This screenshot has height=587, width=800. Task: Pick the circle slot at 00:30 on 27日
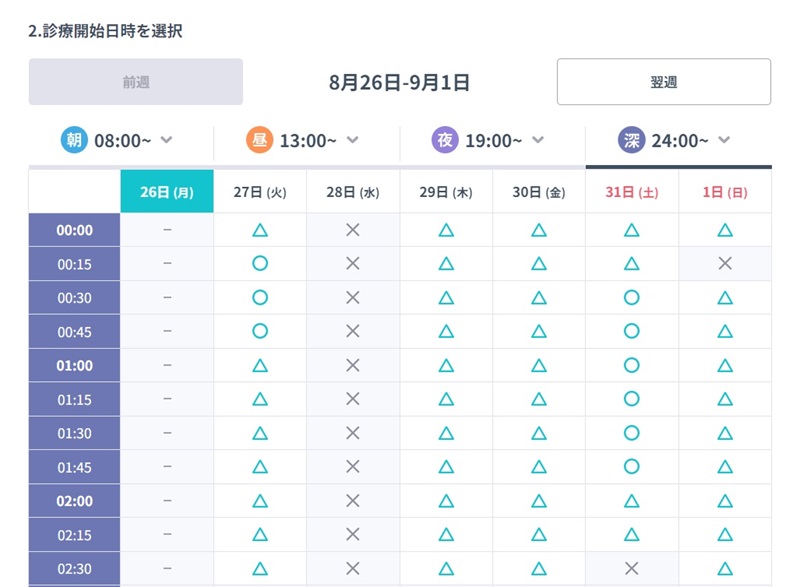pyautogui.click(x=260, y=297)
